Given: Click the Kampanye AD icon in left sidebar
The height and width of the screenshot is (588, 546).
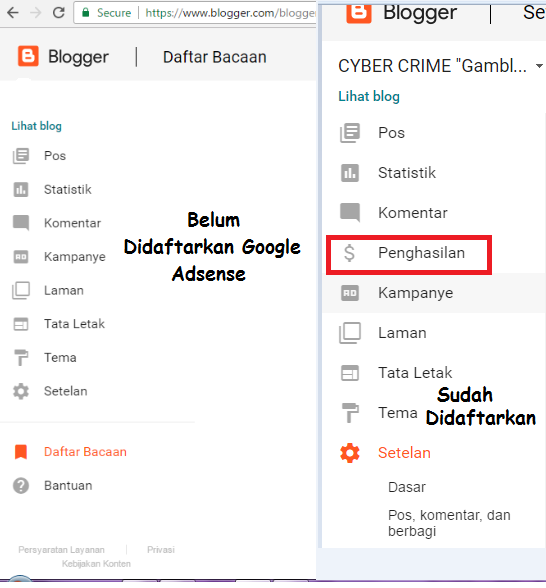Looking at the screenshot, I should [x=21, y=257].
